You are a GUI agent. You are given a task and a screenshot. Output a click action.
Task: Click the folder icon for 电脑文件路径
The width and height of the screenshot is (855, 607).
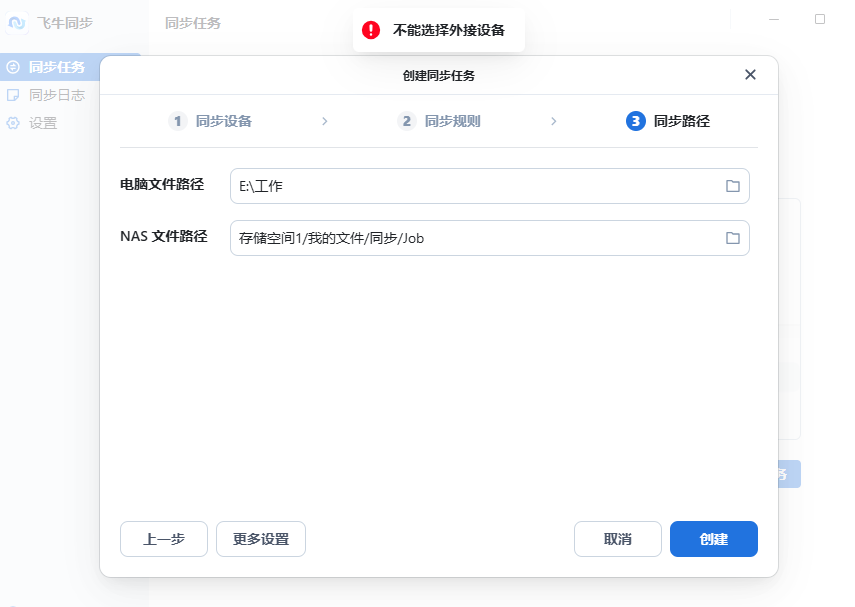coord(733,186)
